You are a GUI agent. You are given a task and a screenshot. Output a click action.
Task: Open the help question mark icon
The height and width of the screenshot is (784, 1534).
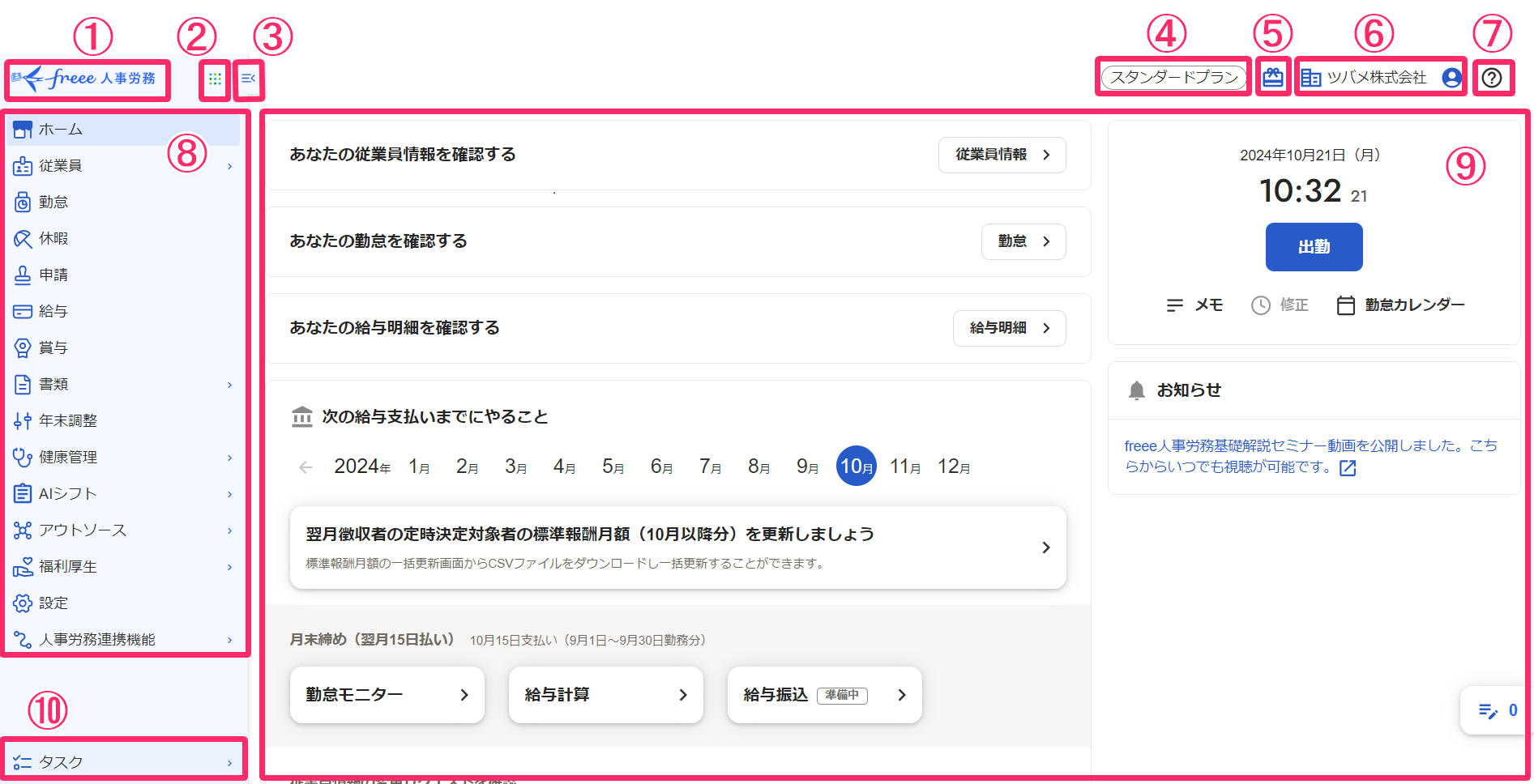pyautogui.click(x=1492, y=78)
